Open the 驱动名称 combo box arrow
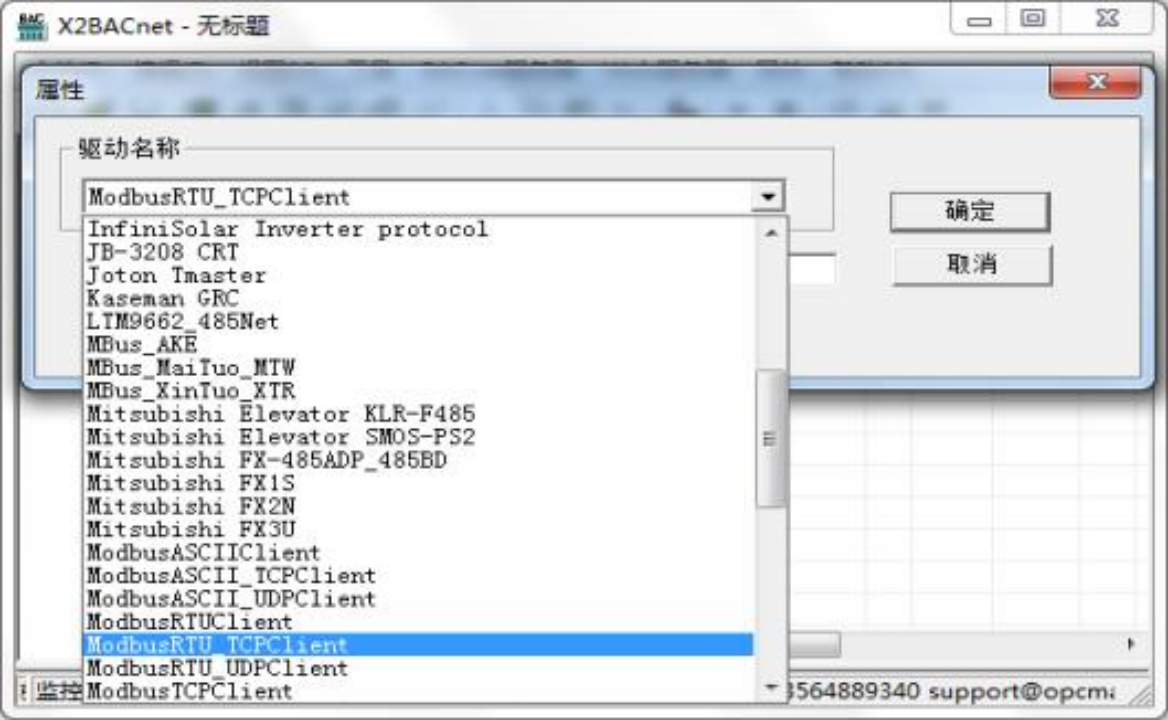 click(768, 197)
